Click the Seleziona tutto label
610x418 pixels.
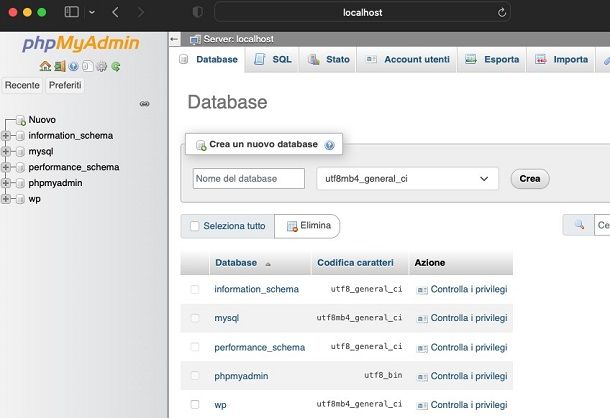click(234, 226)
